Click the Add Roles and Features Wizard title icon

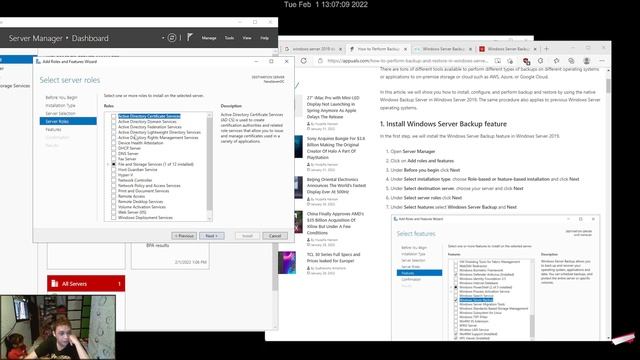[x=38, y=62]
